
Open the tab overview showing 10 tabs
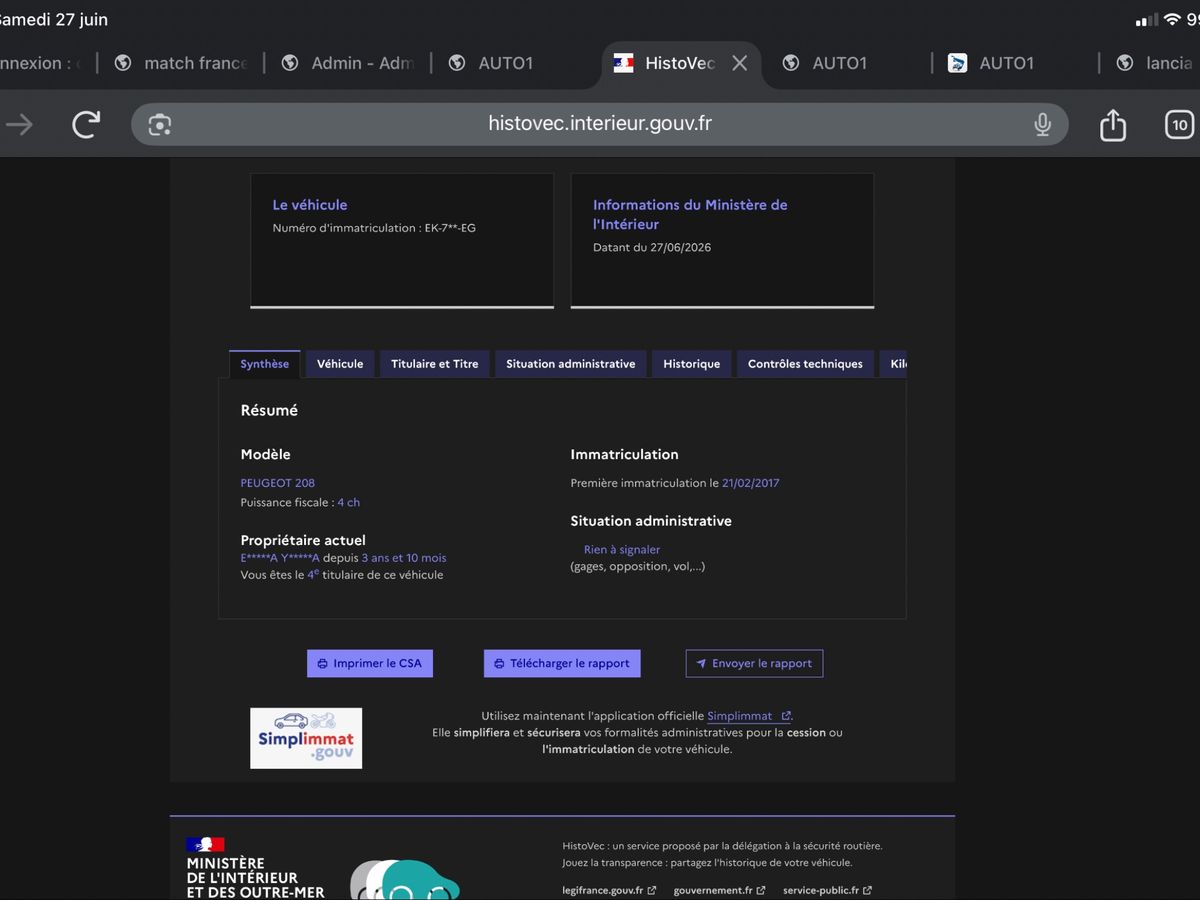[1180, 124]
